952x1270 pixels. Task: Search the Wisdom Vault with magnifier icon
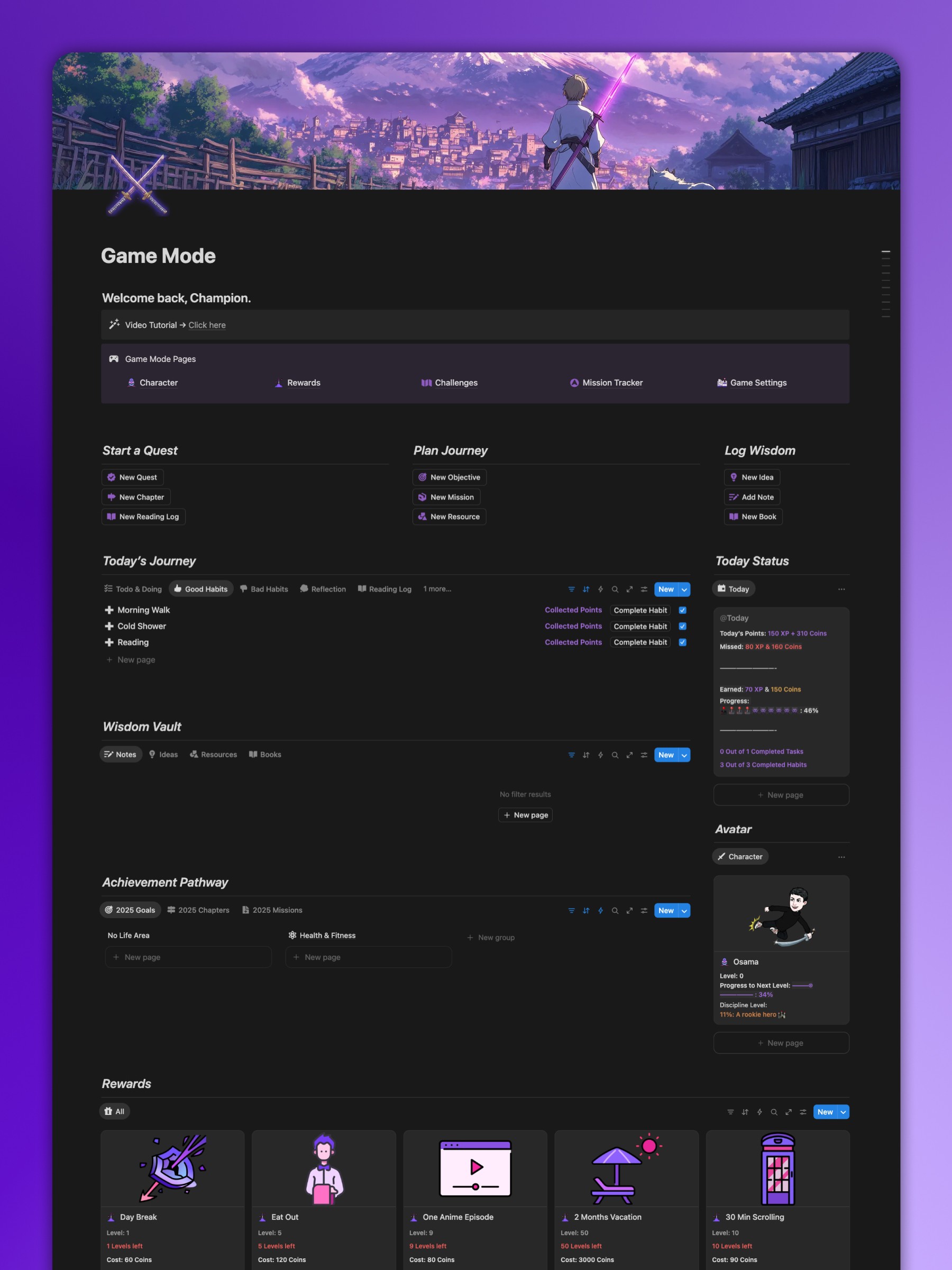tap(615, 755)
